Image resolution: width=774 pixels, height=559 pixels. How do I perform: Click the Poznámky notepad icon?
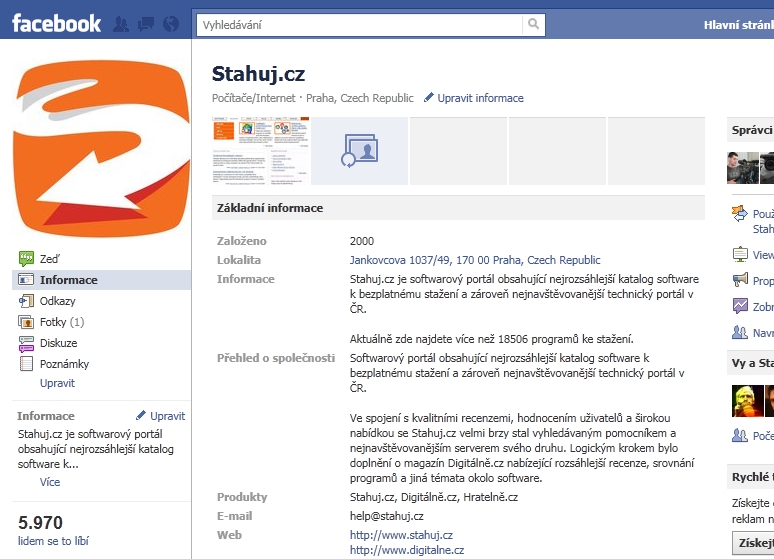click(26, 364)
